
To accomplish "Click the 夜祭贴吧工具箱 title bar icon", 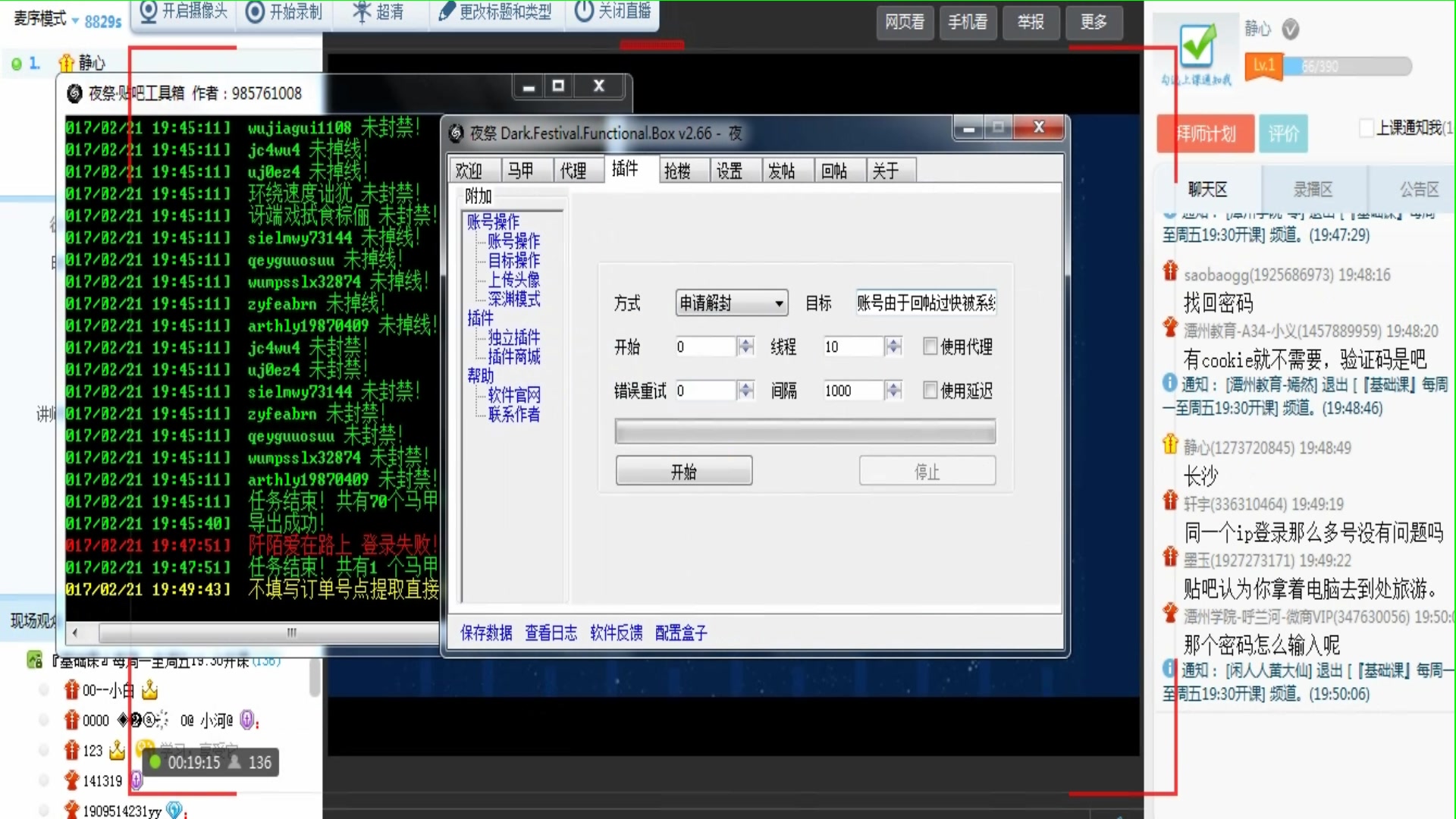I will pyautogui.click(x=74, y=93).
